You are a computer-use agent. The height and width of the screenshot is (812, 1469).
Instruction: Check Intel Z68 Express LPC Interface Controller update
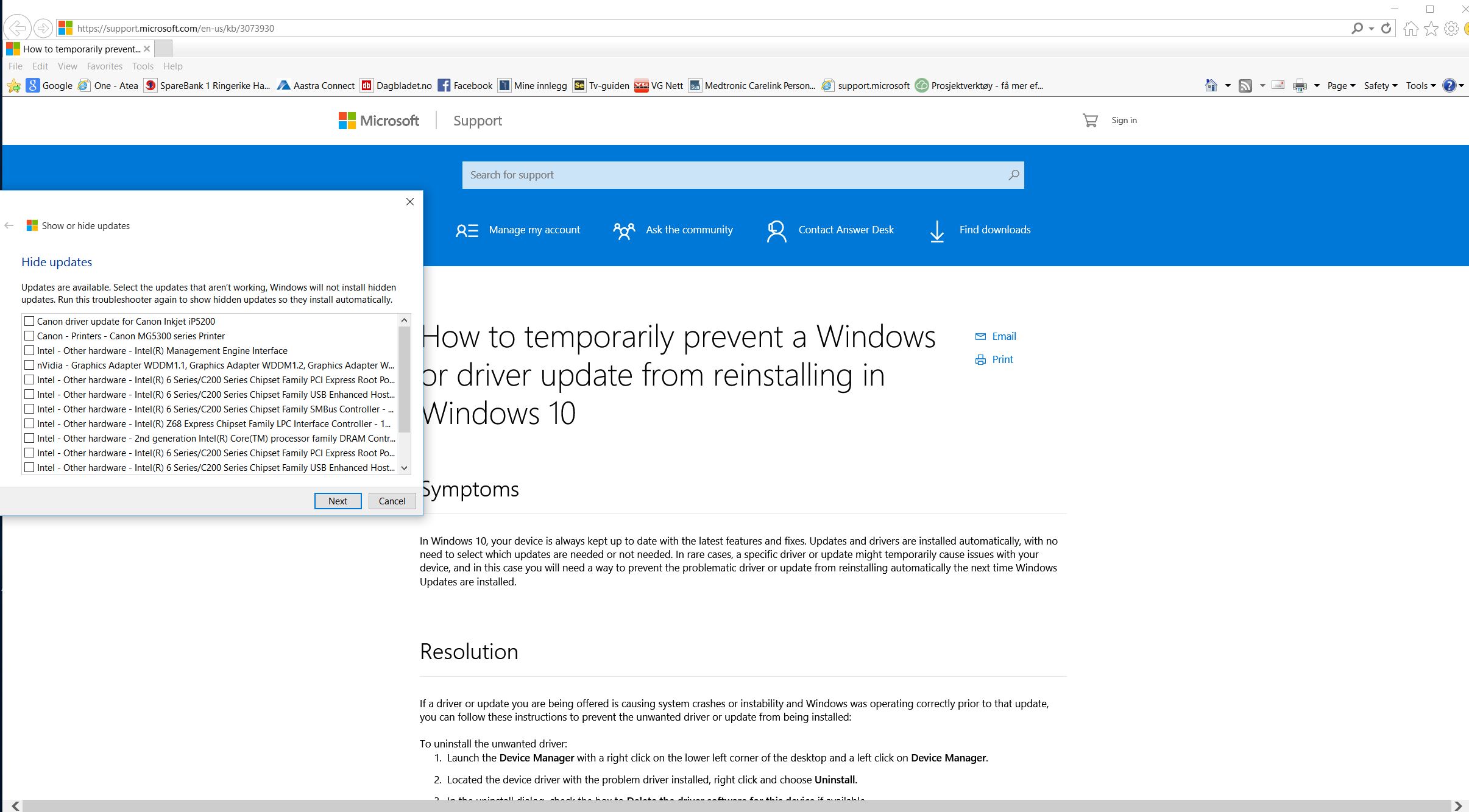pyautogui.click(x=29, y=423)
